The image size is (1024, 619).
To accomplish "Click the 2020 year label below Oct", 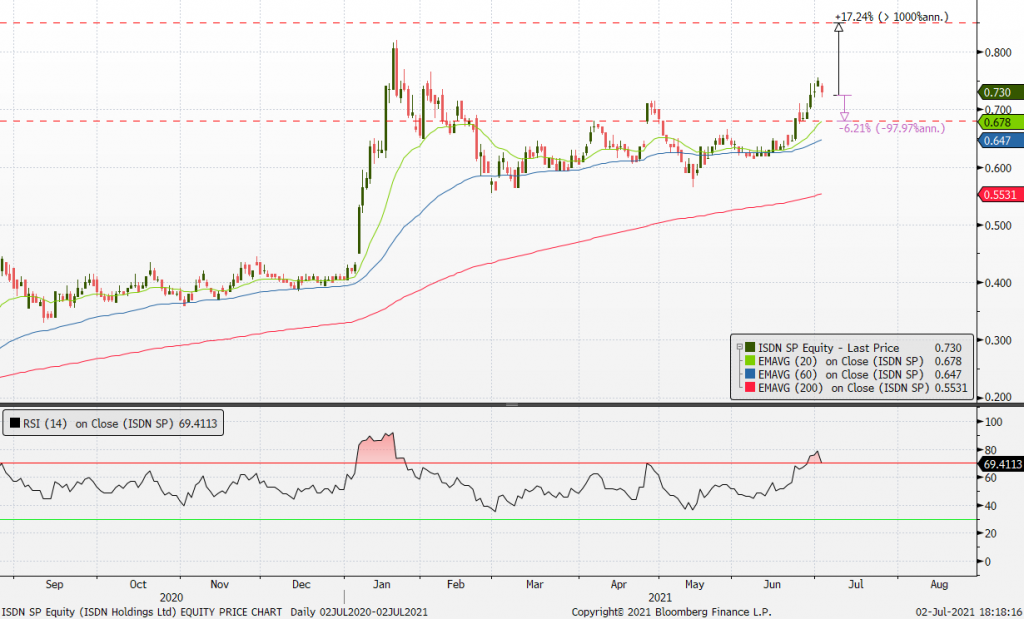I will pyautogui.click(x=171, y=597).
